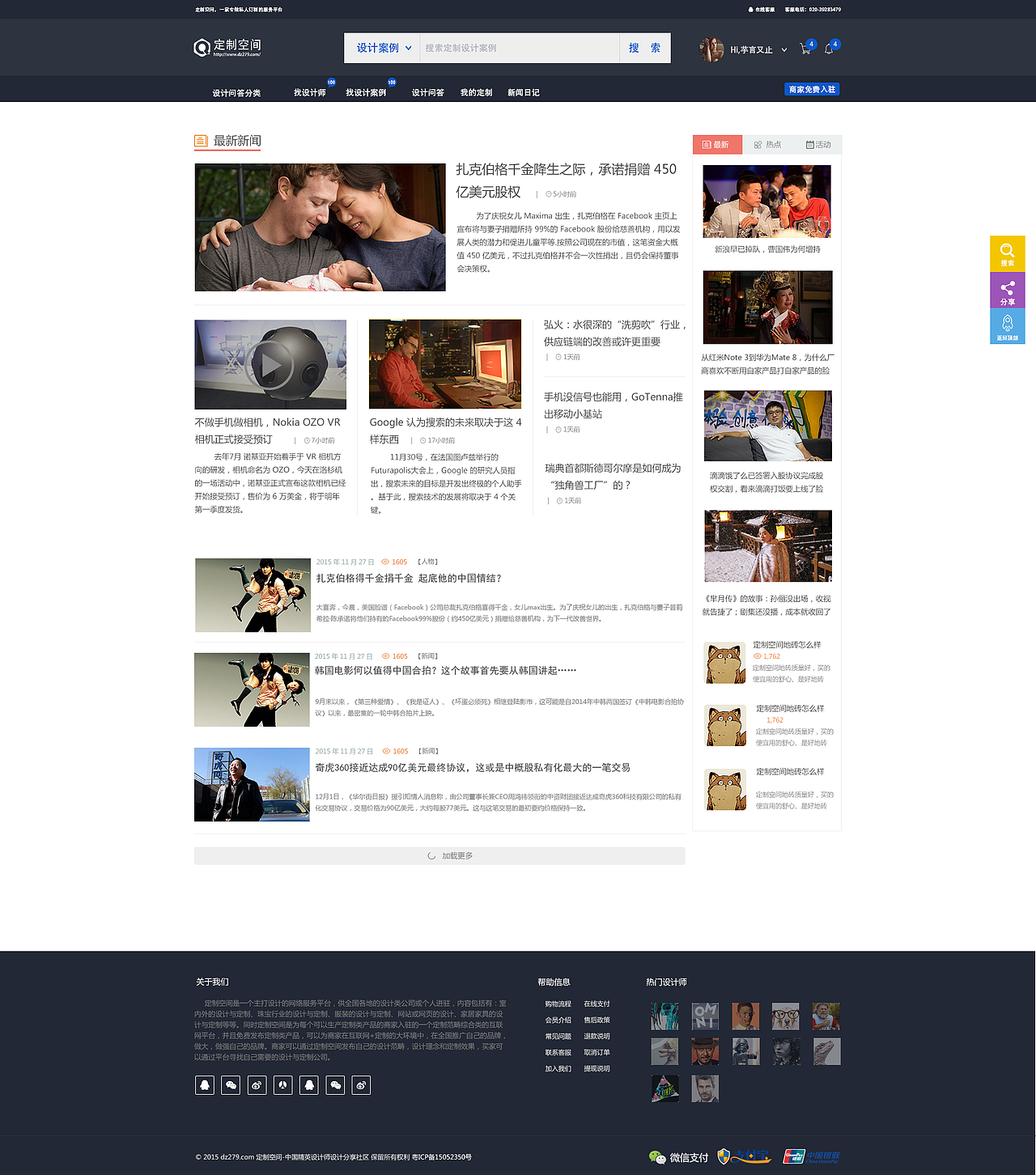Click the first QQ penguin footer icon
This screenshot has height=1175, width=1036.
click(x=206, y=1085)
